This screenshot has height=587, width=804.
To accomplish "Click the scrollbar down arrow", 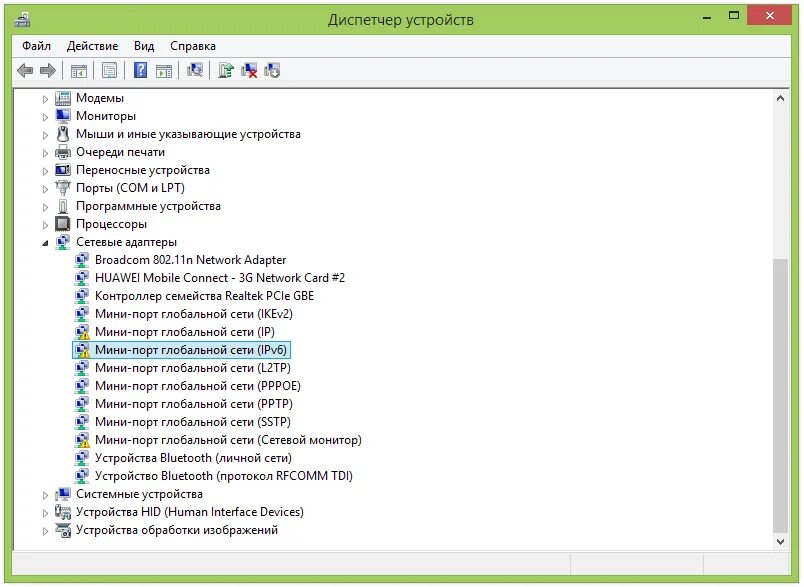I will pyautogui.click(x=780, y=541).
